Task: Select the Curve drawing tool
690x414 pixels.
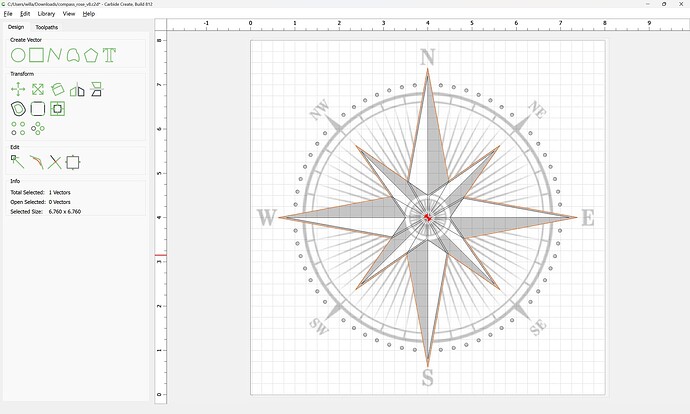Action: tap(73, 55)
